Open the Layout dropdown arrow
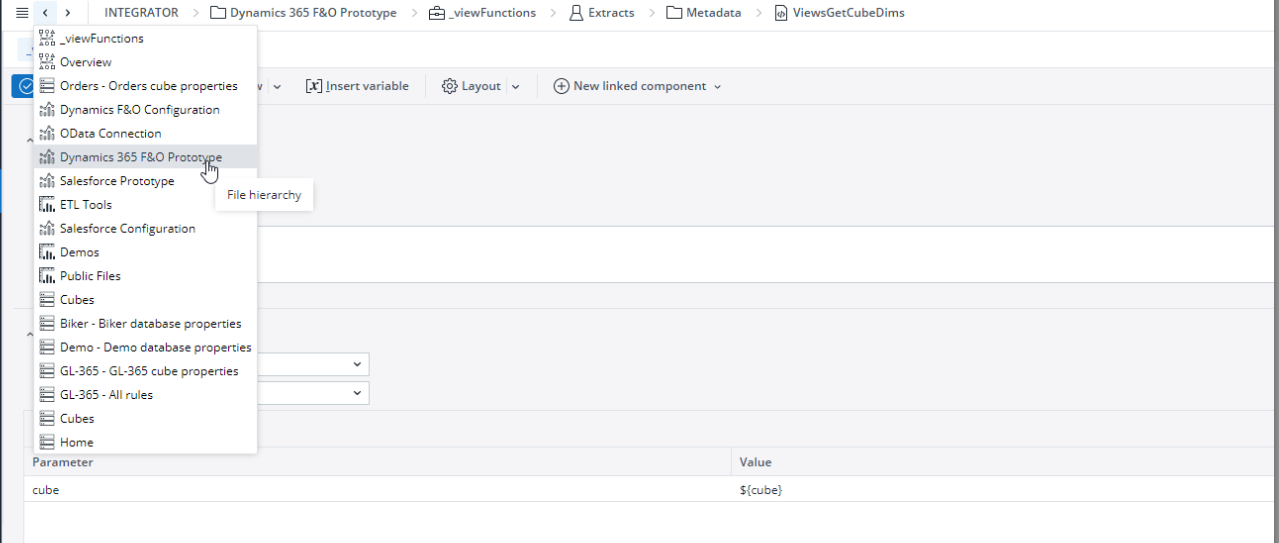Screen dimensions: 1279x543 516,87
